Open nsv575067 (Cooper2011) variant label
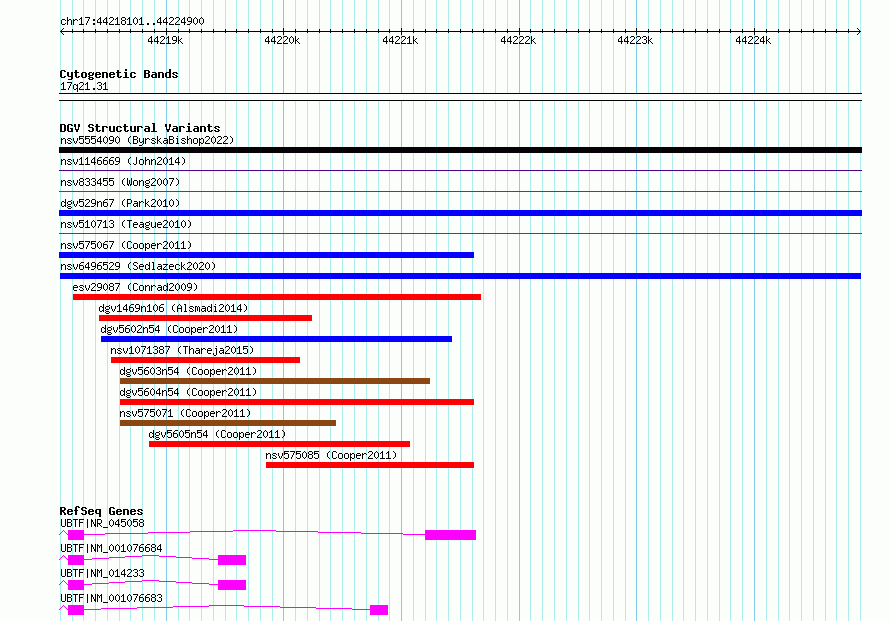 [126, 245]
